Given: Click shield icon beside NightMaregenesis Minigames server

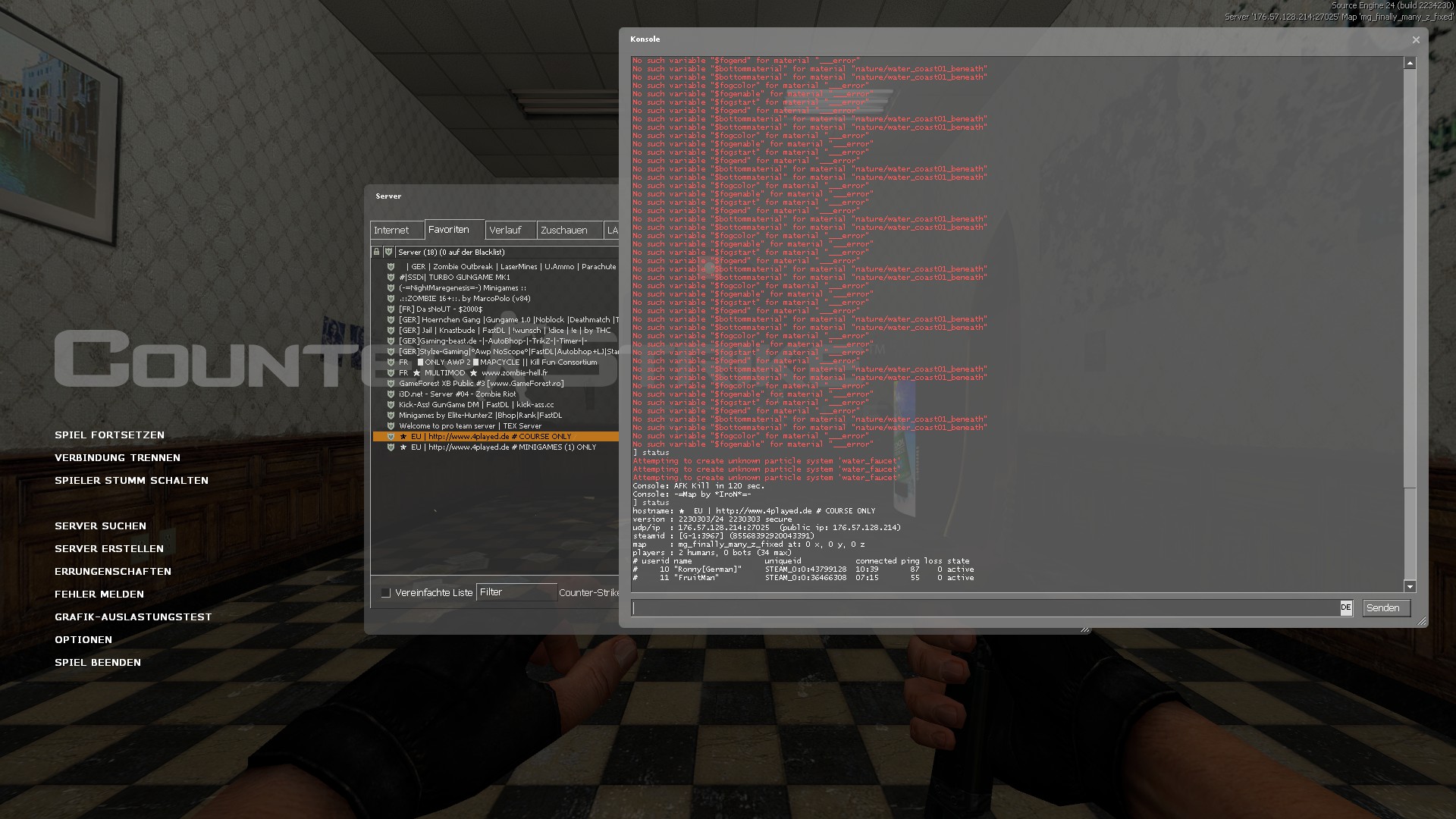Looking at the screenshot, I should coord(391,288).
